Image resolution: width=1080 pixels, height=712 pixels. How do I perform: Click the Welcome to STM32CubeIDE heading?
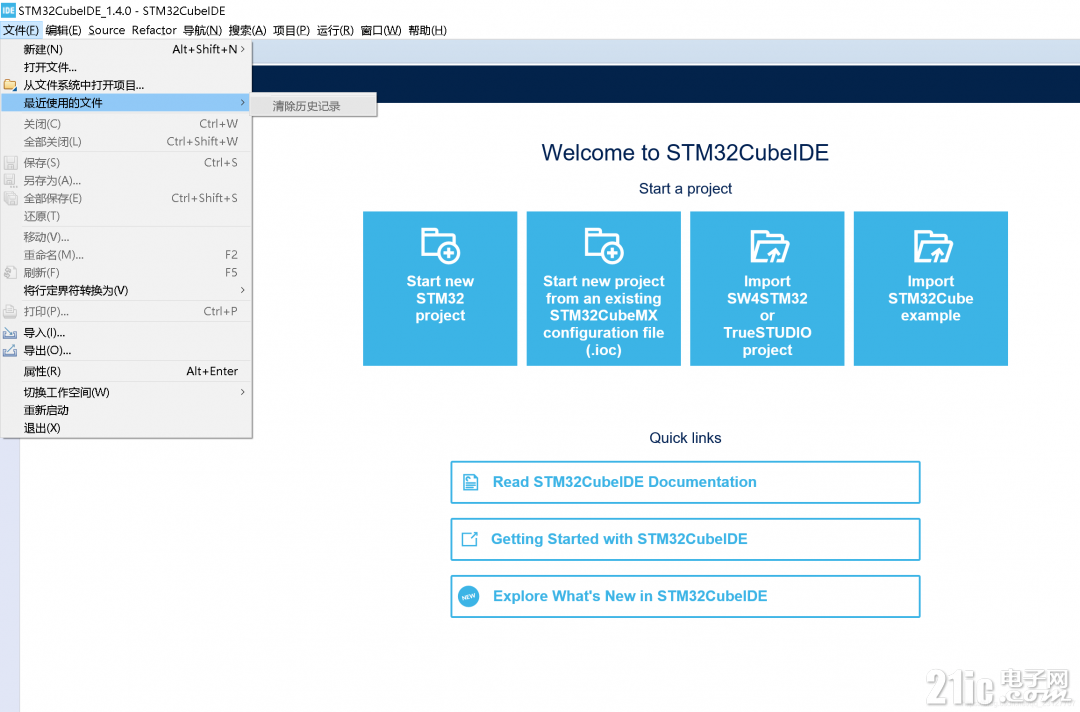685,152
